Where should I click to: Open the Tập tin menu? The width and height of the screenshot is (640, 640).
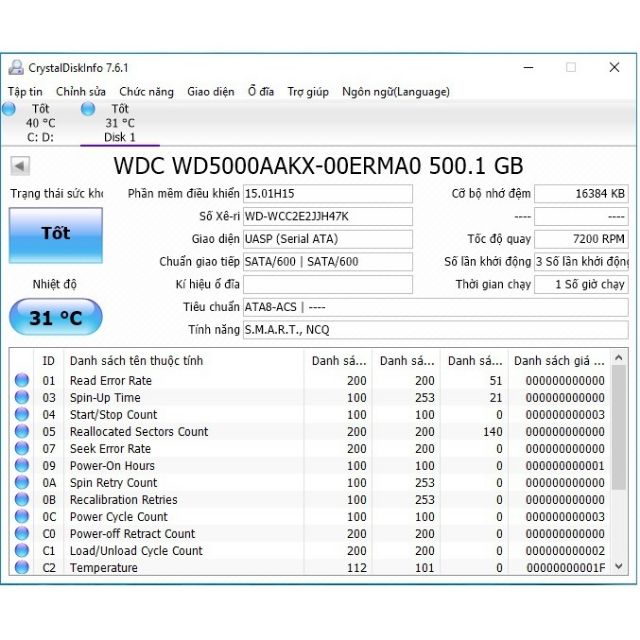point(25,91)
